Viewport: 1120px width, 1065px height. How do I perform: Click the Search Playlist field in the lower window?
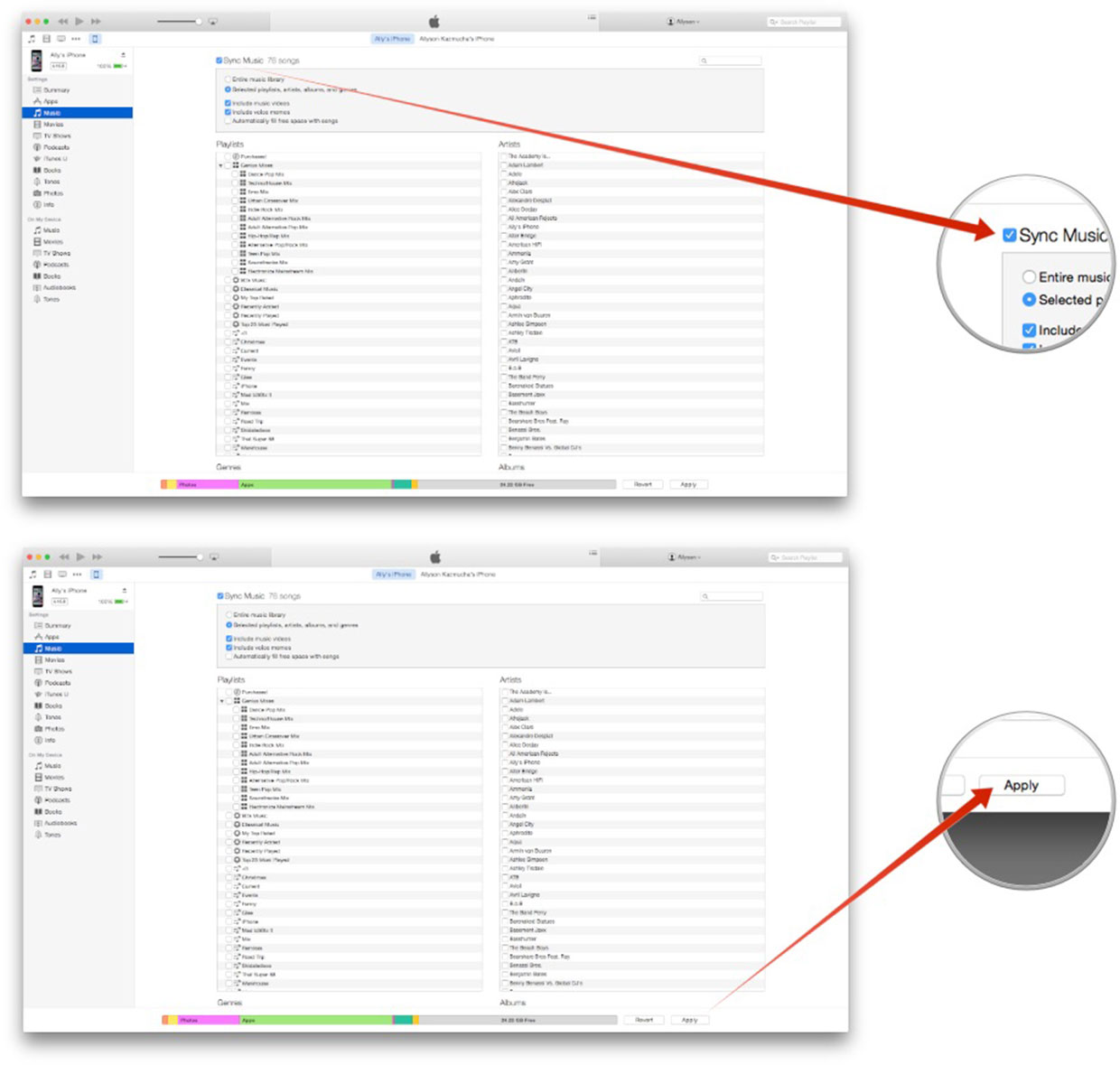pos(805,557)
